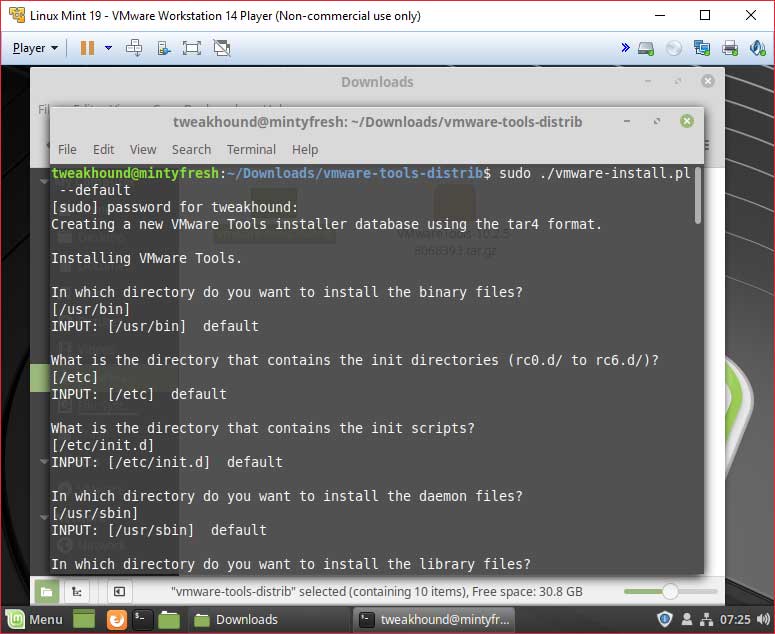Click the sound card device icon
Screen dimensions: 775x634
(756, 48)
